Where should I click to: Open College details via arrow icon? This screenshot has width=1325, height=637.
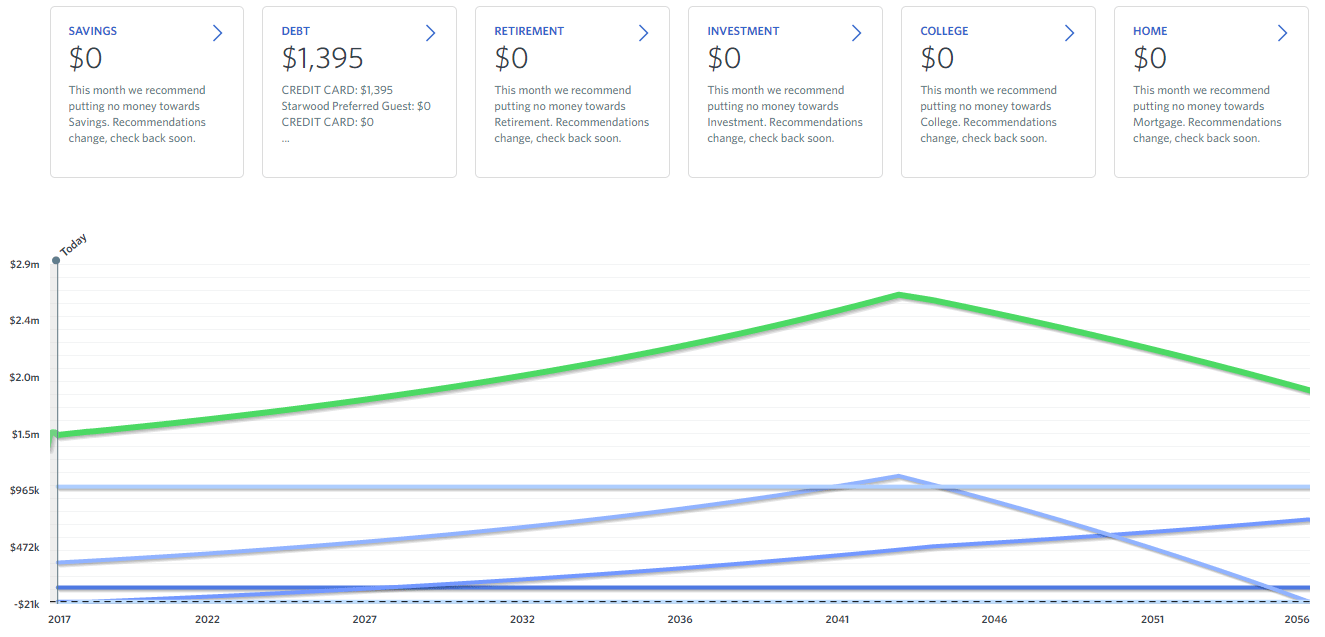coord(1070,33)
